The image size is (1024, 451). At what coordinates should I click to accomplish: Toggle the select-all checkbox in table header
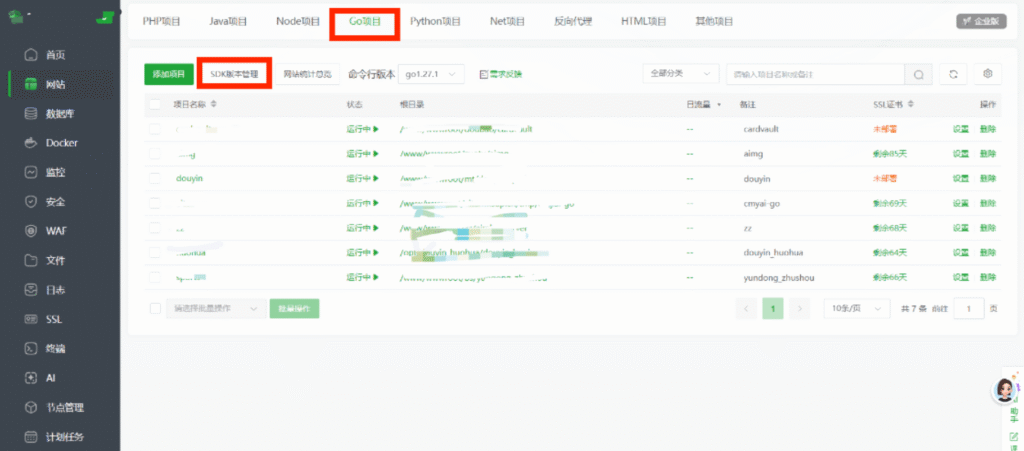pyautogui.click(x=155, y=104)
